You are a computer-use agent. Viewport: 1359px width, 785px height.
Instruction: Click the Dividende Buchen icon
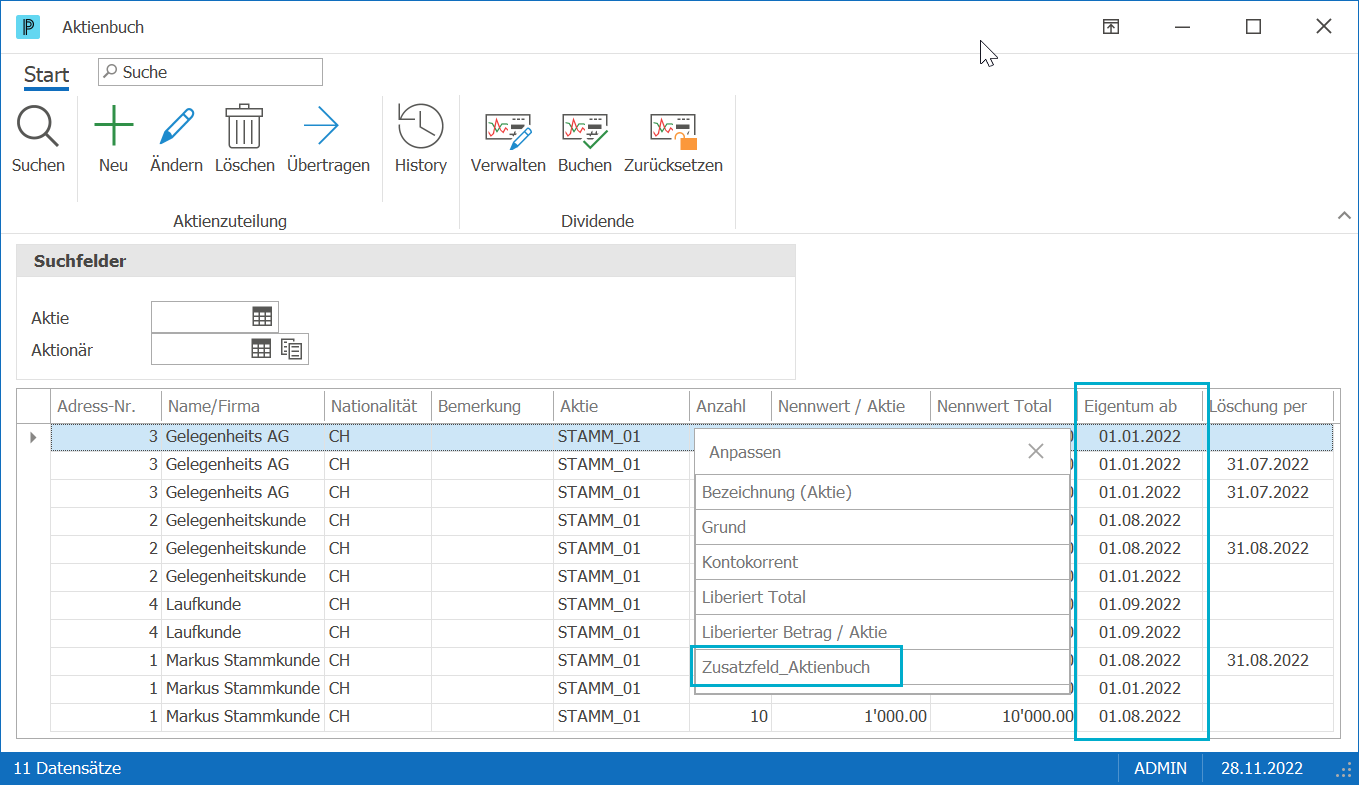point(585,130)
